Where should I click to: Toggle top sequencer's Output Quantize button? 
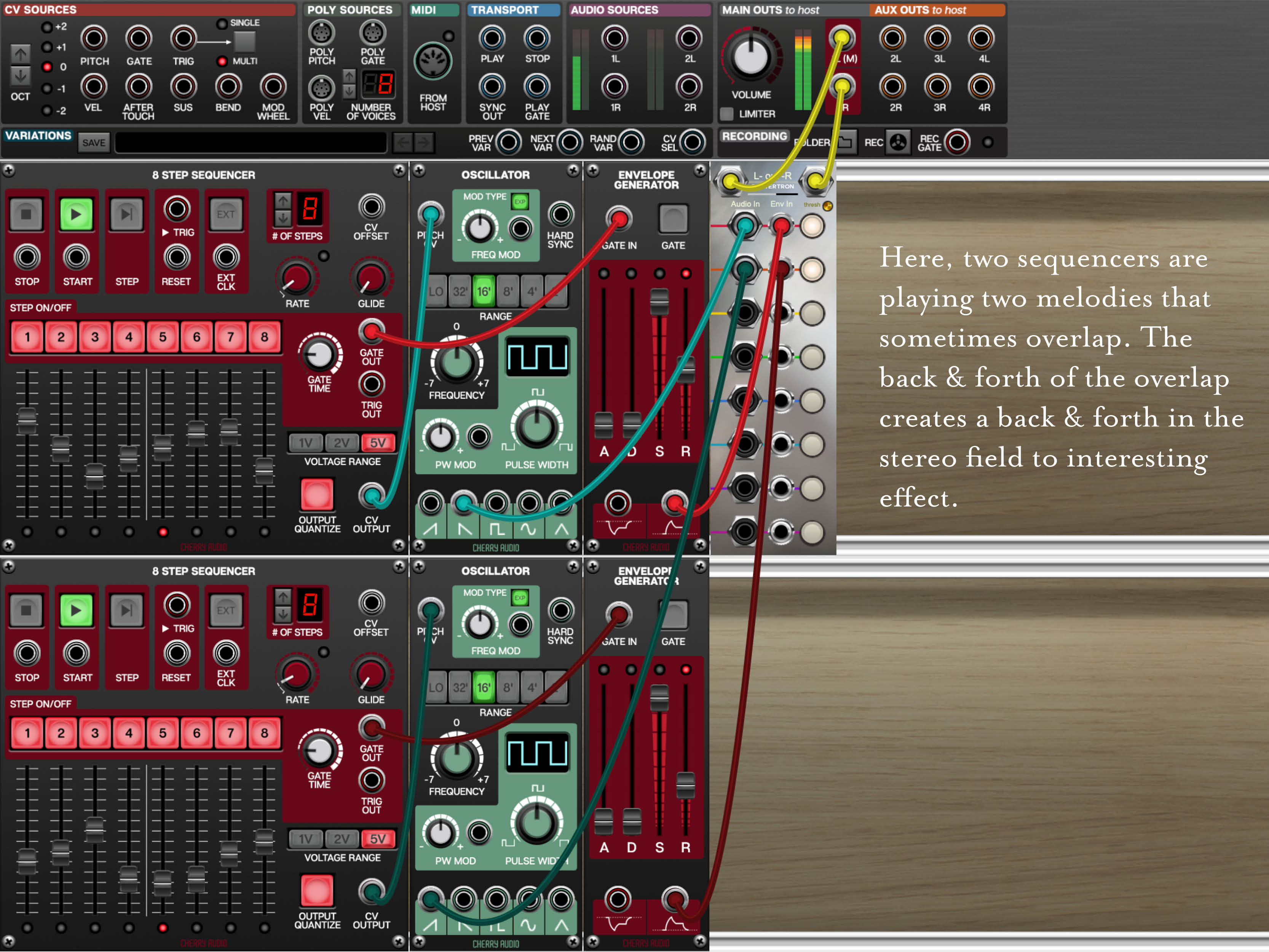pyautogui.click(x=317, y=495)
